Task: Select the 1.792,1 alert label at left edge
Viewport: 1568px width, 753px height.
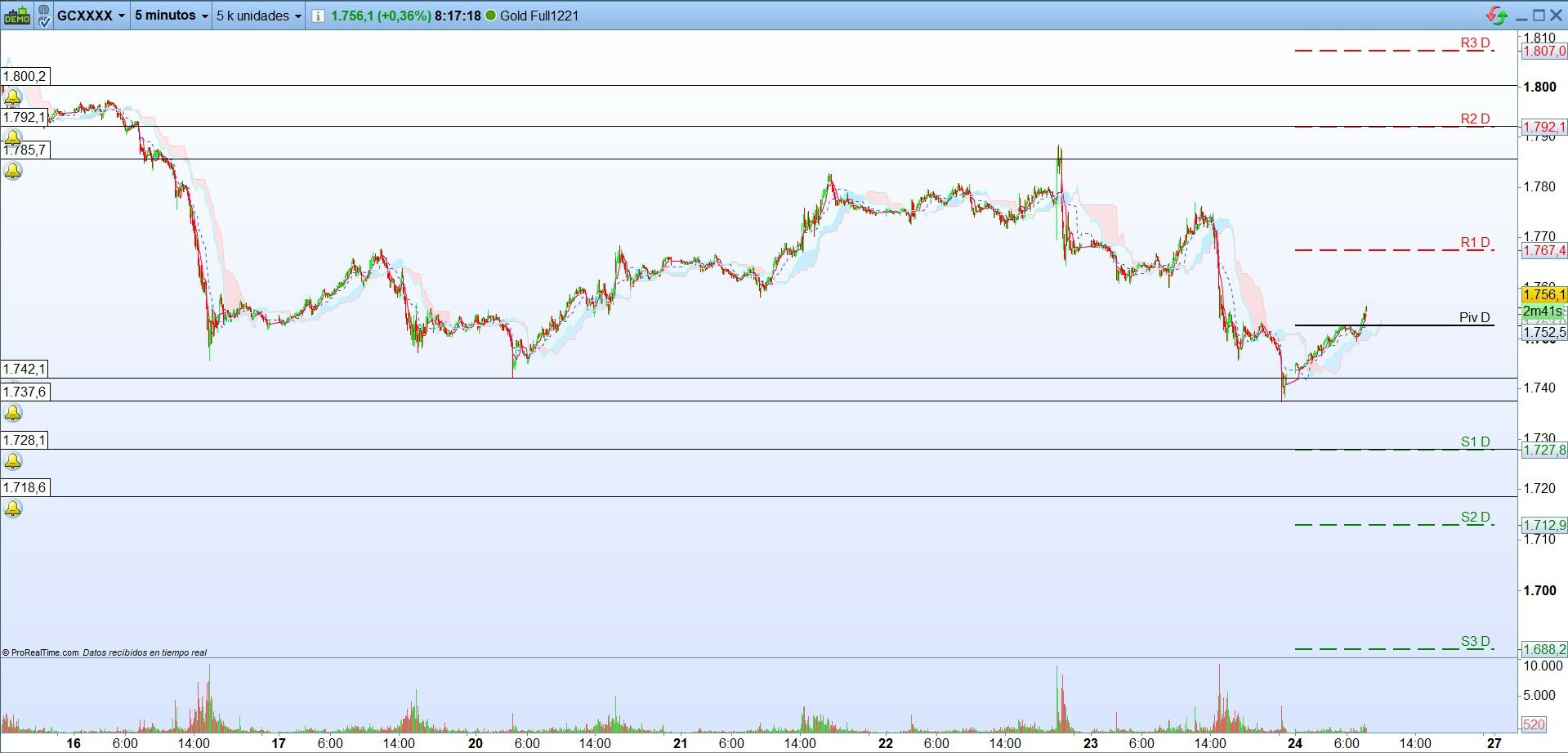Action: (25, 117)
